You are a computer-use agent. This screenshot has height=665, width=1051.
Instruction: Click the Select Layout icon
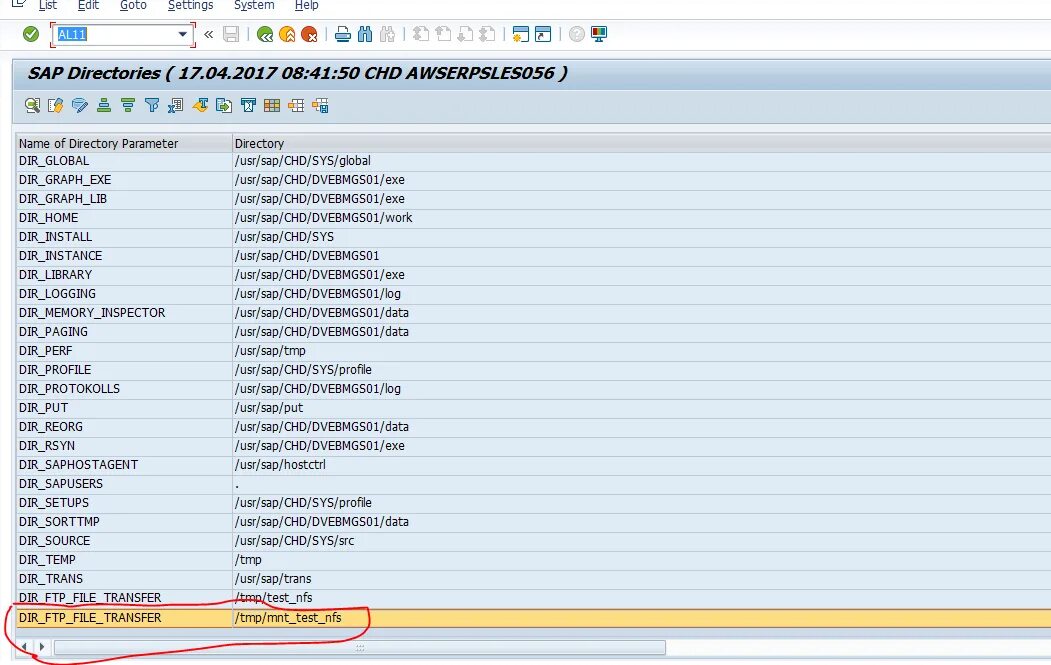(x=296, y=105)
